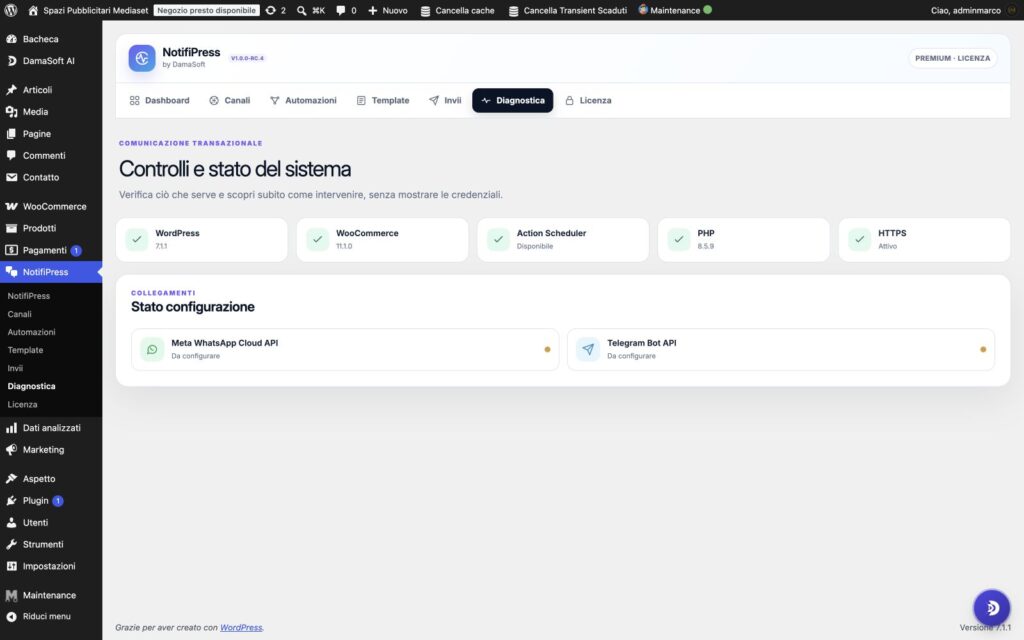Open Invii in NotifiPress submenu
Image resolution: width=1024 pixels, height=640 pixels.
pos(15,368)
